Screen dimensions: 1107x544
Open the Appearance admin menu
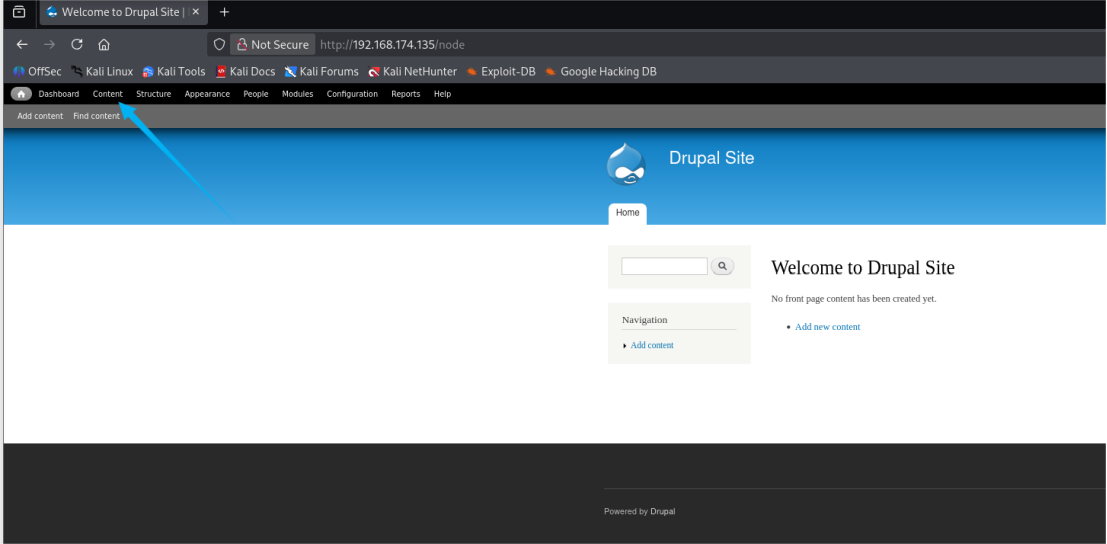207,94
